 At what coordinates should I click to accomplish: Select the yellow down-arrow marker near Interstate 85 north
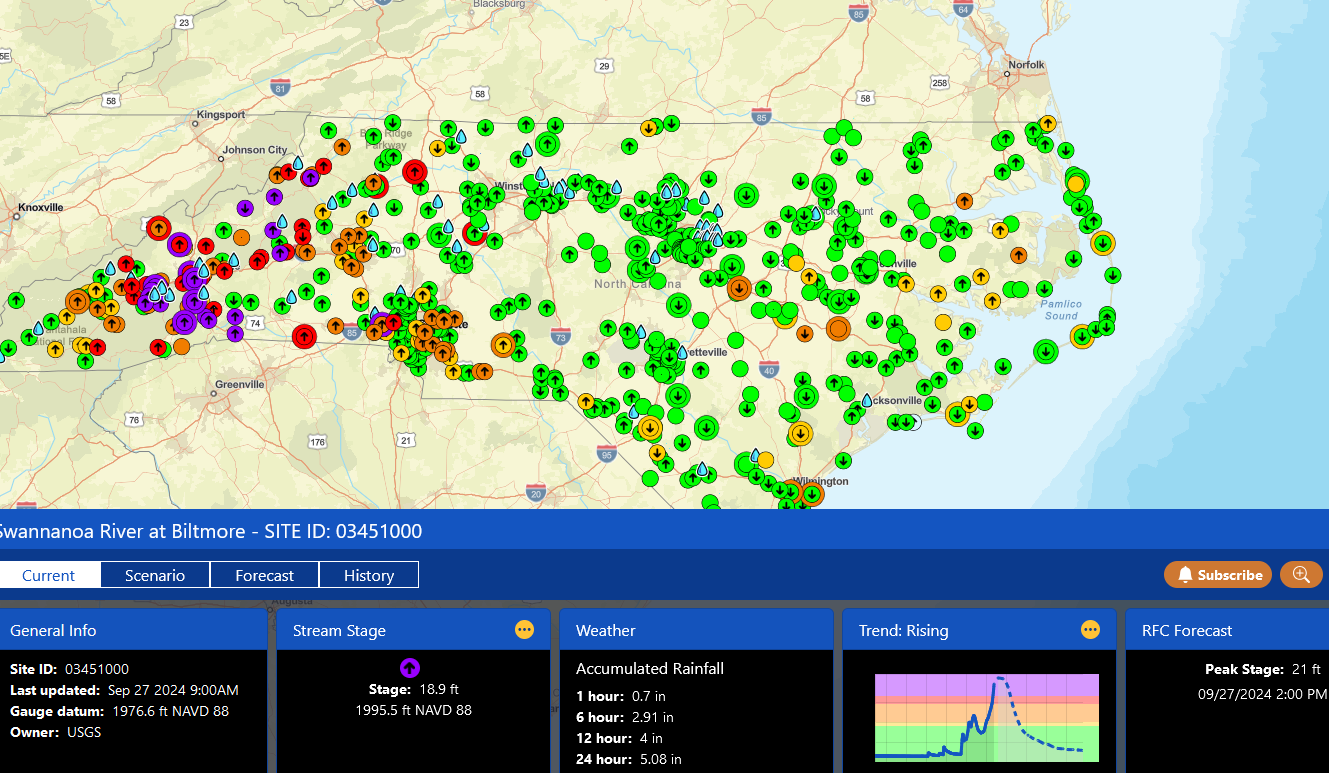[x=649, y=127]
